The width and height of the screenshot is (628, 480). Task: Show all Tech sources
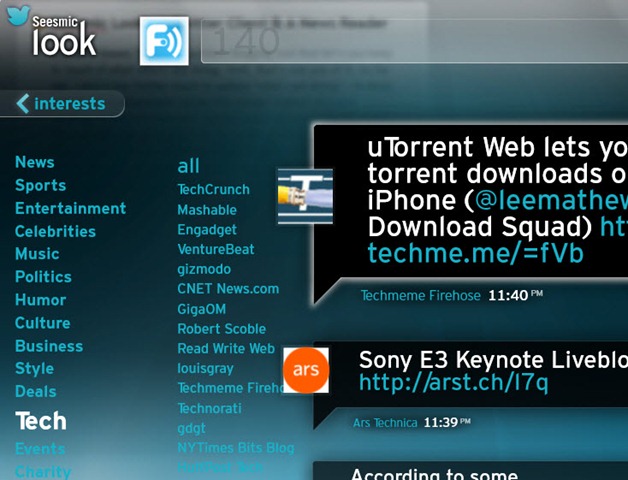pyautogui.click(x=188, y=165)
